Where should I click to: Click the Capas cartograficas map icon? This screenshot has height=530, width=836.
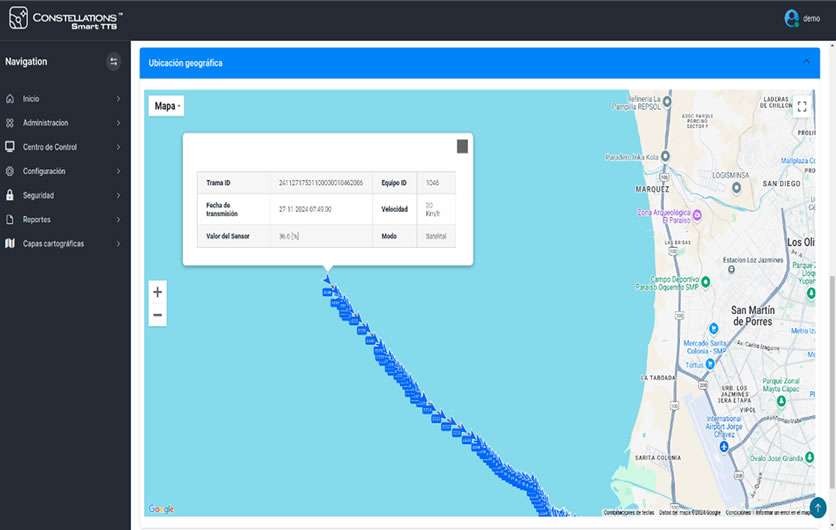pyautogui.click(x=10, y=244)
